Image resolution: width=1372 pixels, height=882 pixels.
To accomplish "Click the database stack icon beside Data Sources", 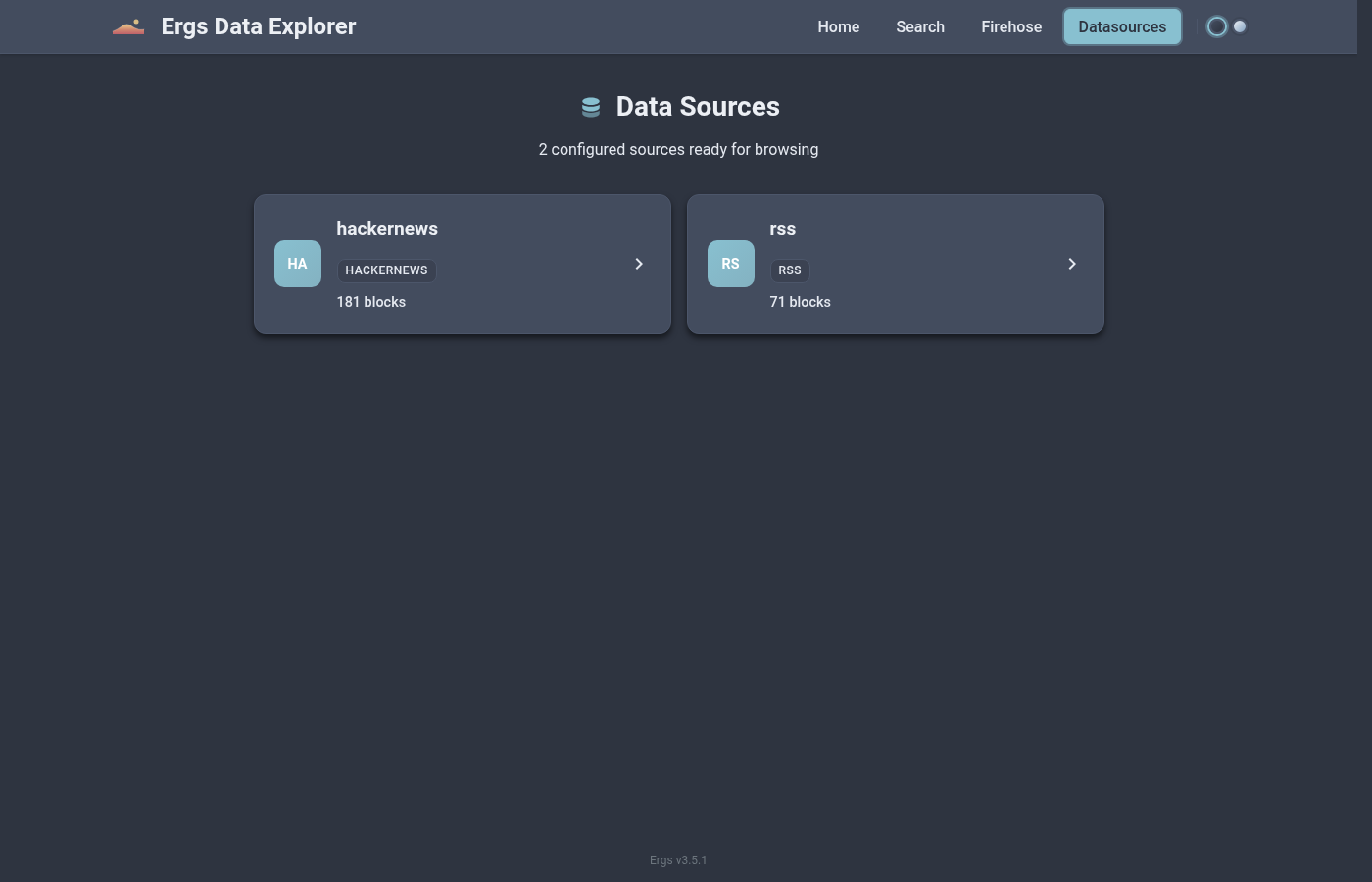I will pos(591,107).
